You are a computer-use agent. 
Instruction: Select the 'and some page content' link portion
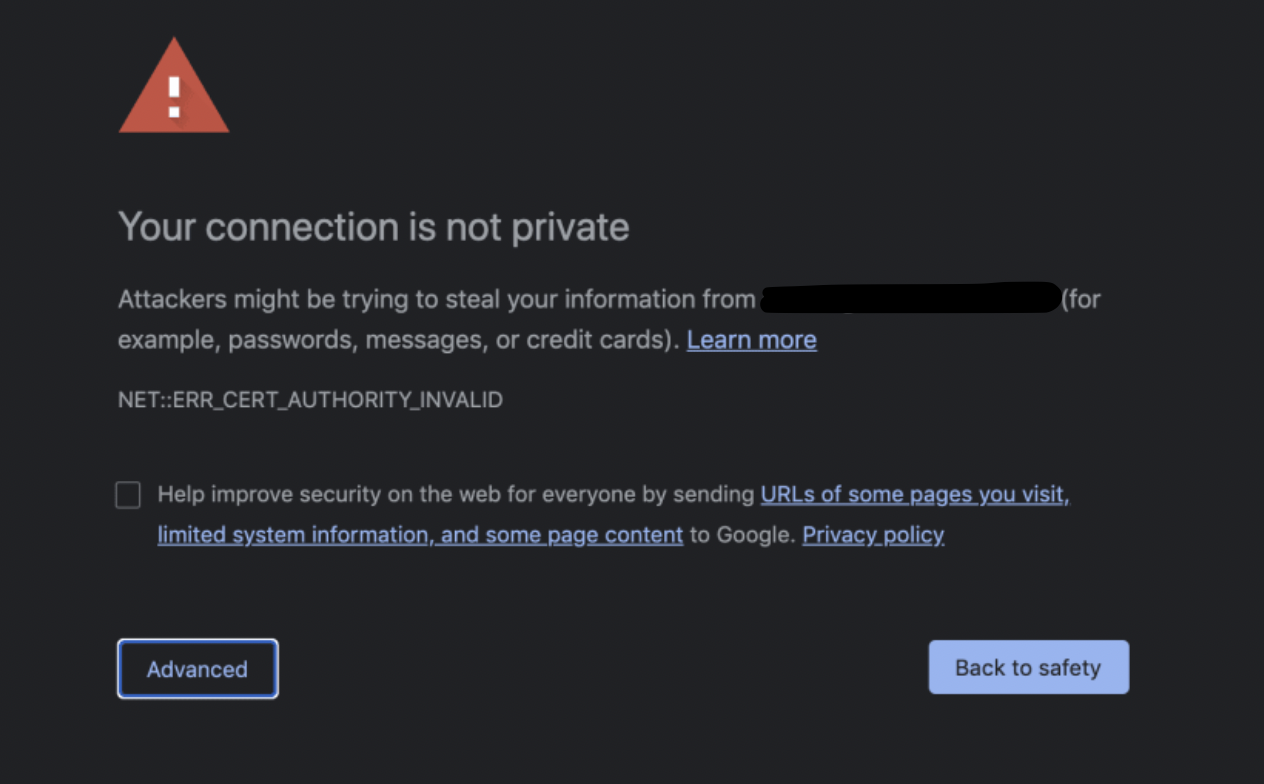click(562, 535)
